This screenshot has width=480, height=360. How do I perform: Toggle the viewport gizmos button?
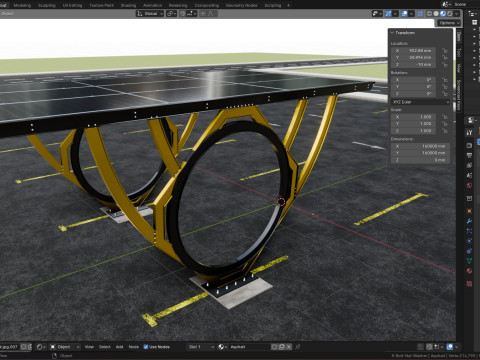(x=388, y=13)
